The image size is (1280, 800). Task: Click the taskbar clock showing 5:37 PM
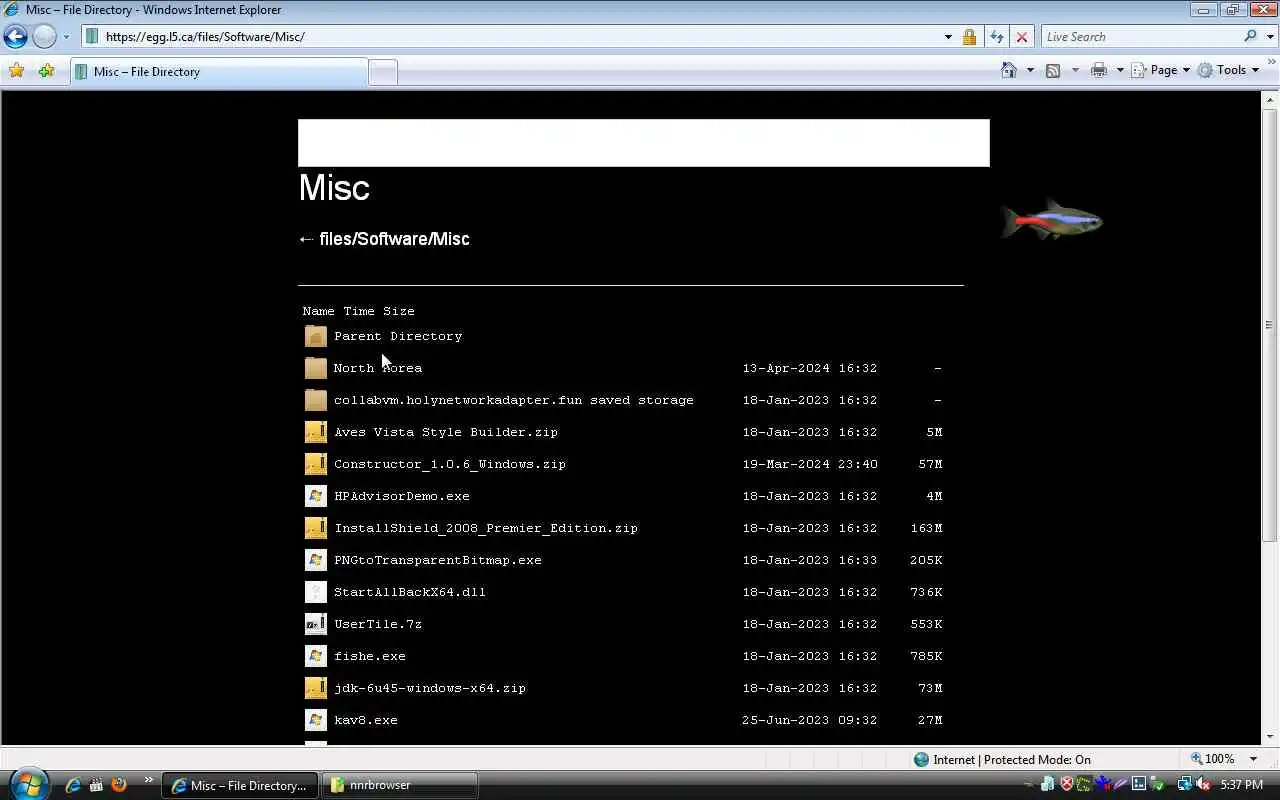tap(1241, 785)
